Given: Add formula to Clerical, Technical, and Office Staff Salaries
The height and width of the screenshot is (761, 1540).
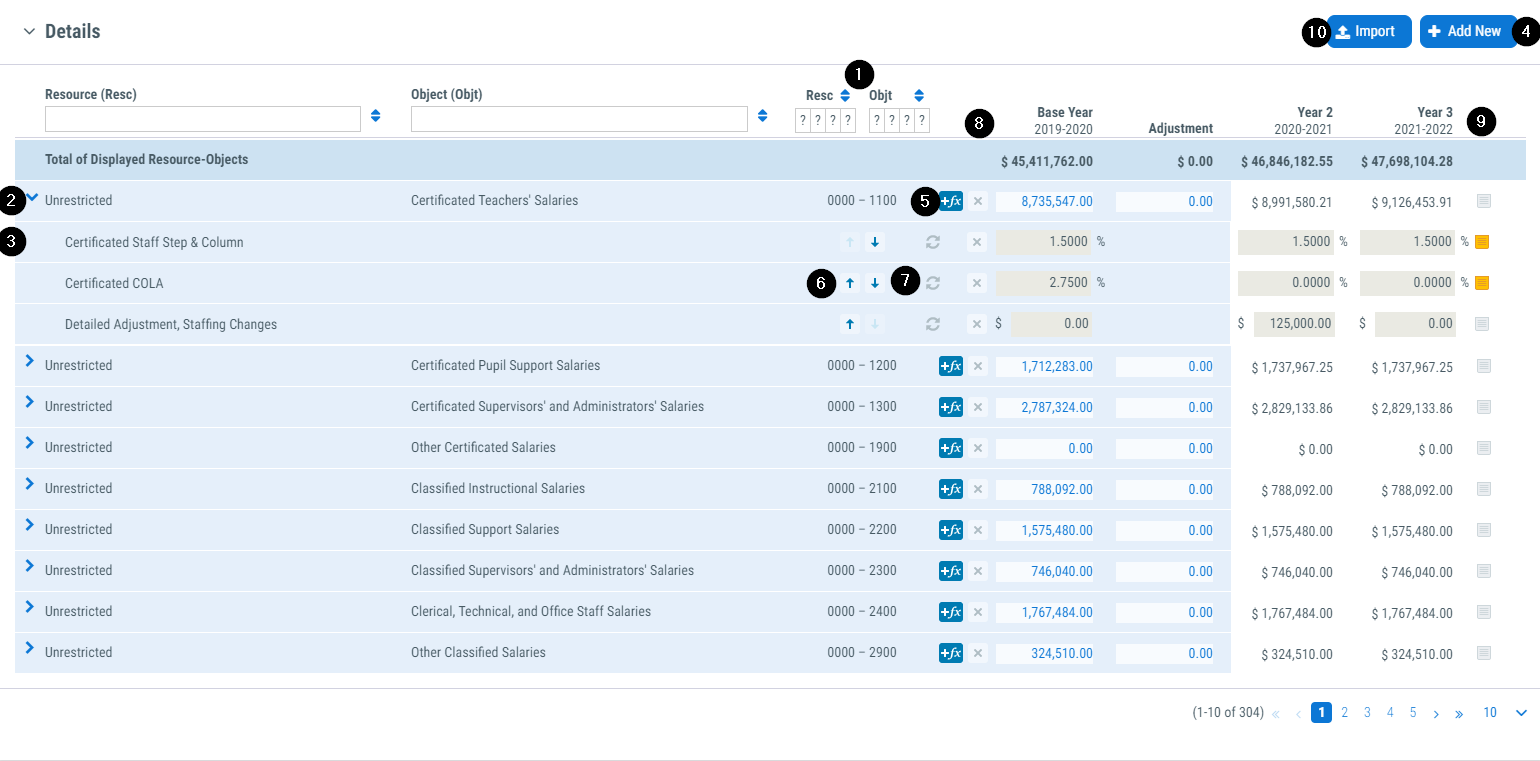Looking at the screenshot, I should [951, 612].
